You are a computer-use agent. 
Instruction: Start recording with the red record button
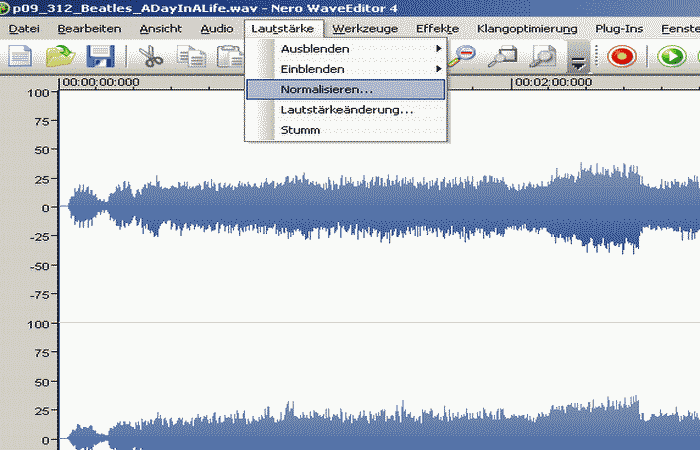(x=622, y=57)
